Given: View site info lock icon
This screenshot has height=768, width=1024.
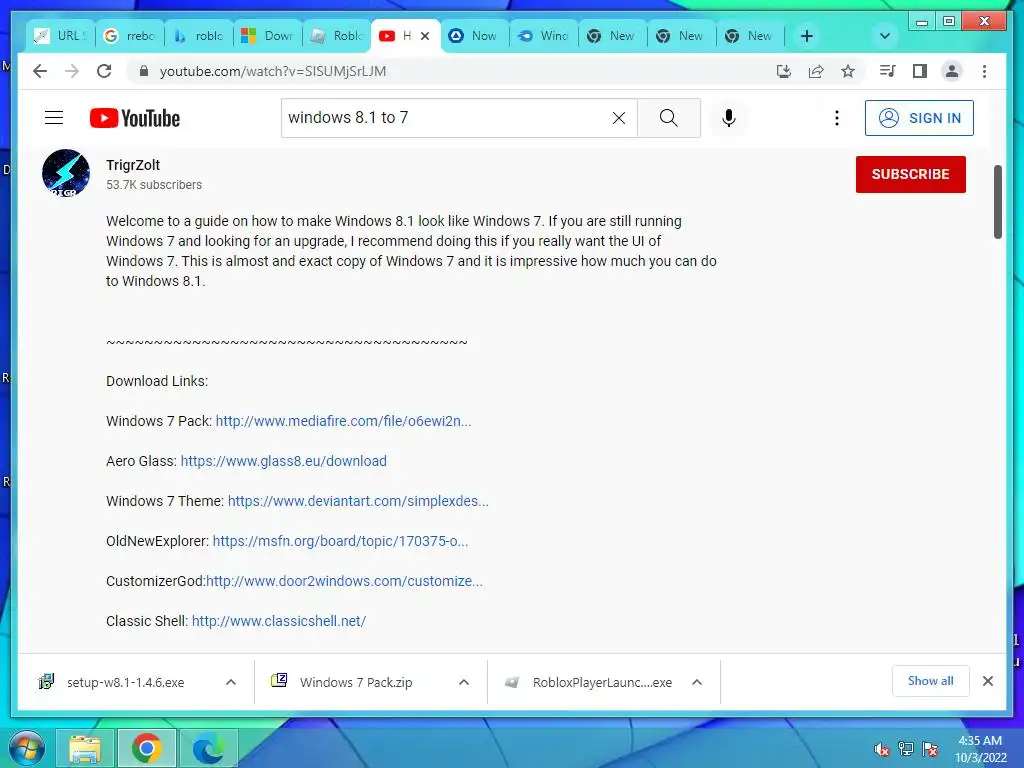Looking at the screenshot, I should click(x=144, y=71).
